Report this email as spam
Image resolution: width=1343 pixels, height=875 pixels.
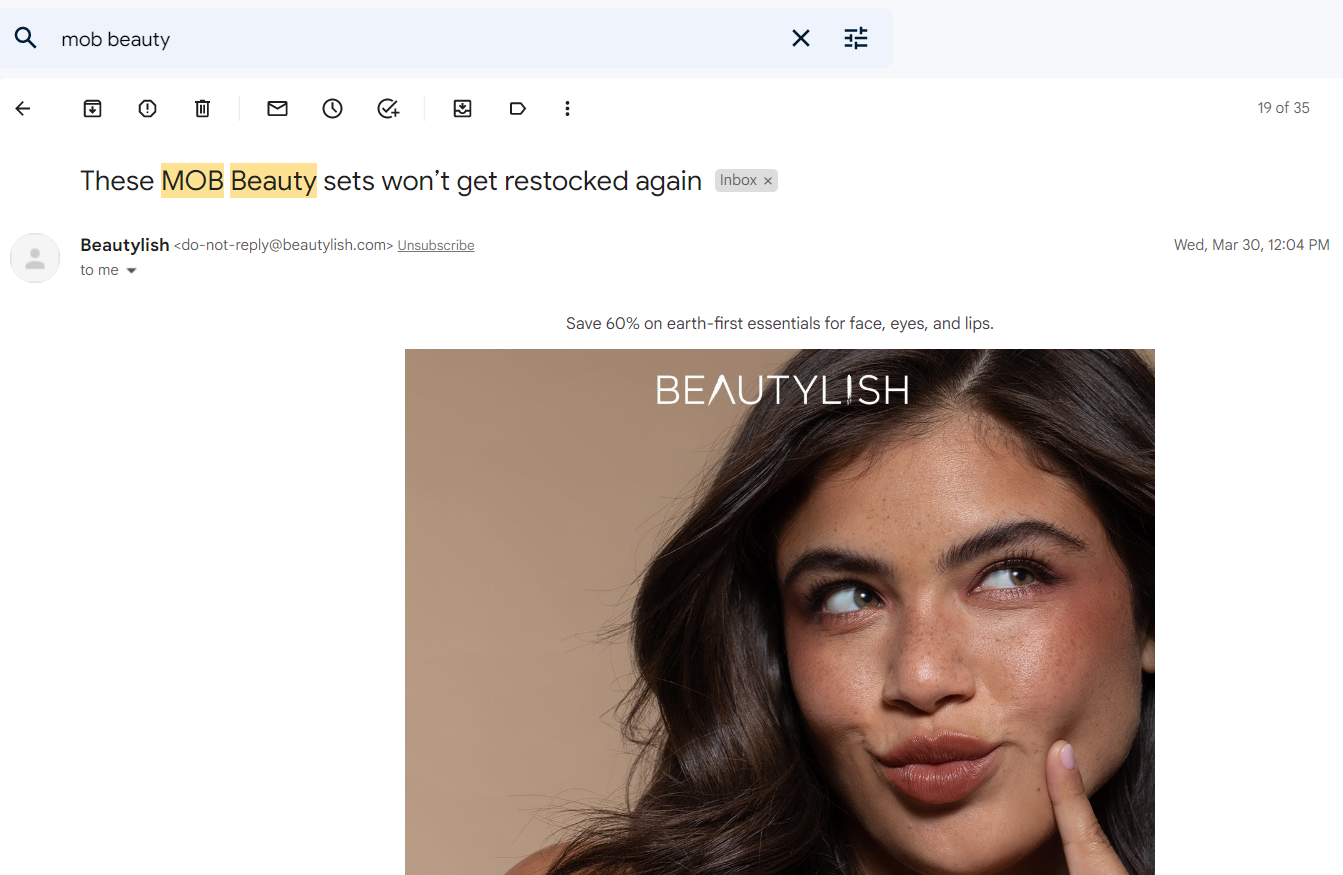pyautogui.click(x=147, y=108)
